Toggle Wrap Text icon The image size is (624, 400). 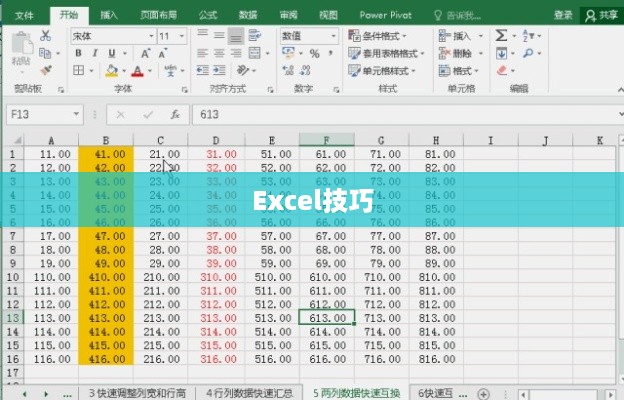(255, 35)
